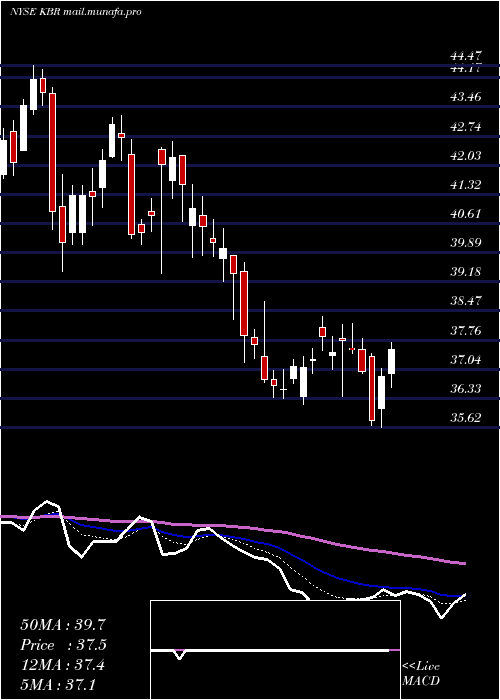Image resolution: width=500 pixels, height=700 pixels.
Task: Click the 42.74 price level label
Action: (466, 127)
